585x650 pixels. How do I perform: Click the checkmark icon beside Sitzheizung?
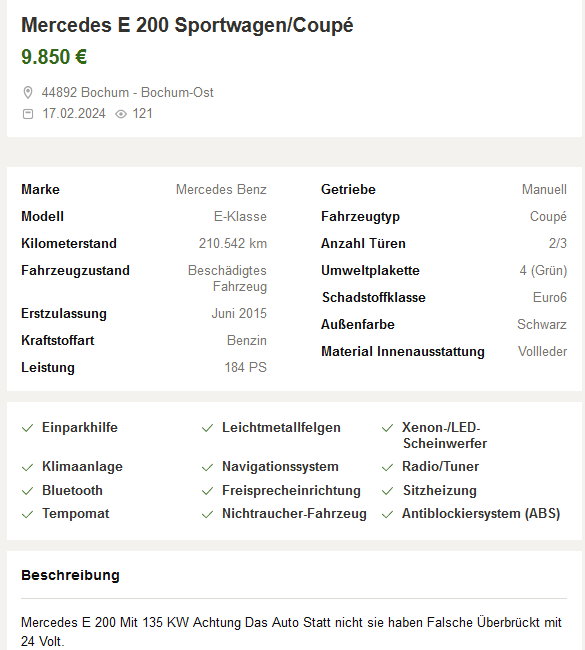pos(387,491)
